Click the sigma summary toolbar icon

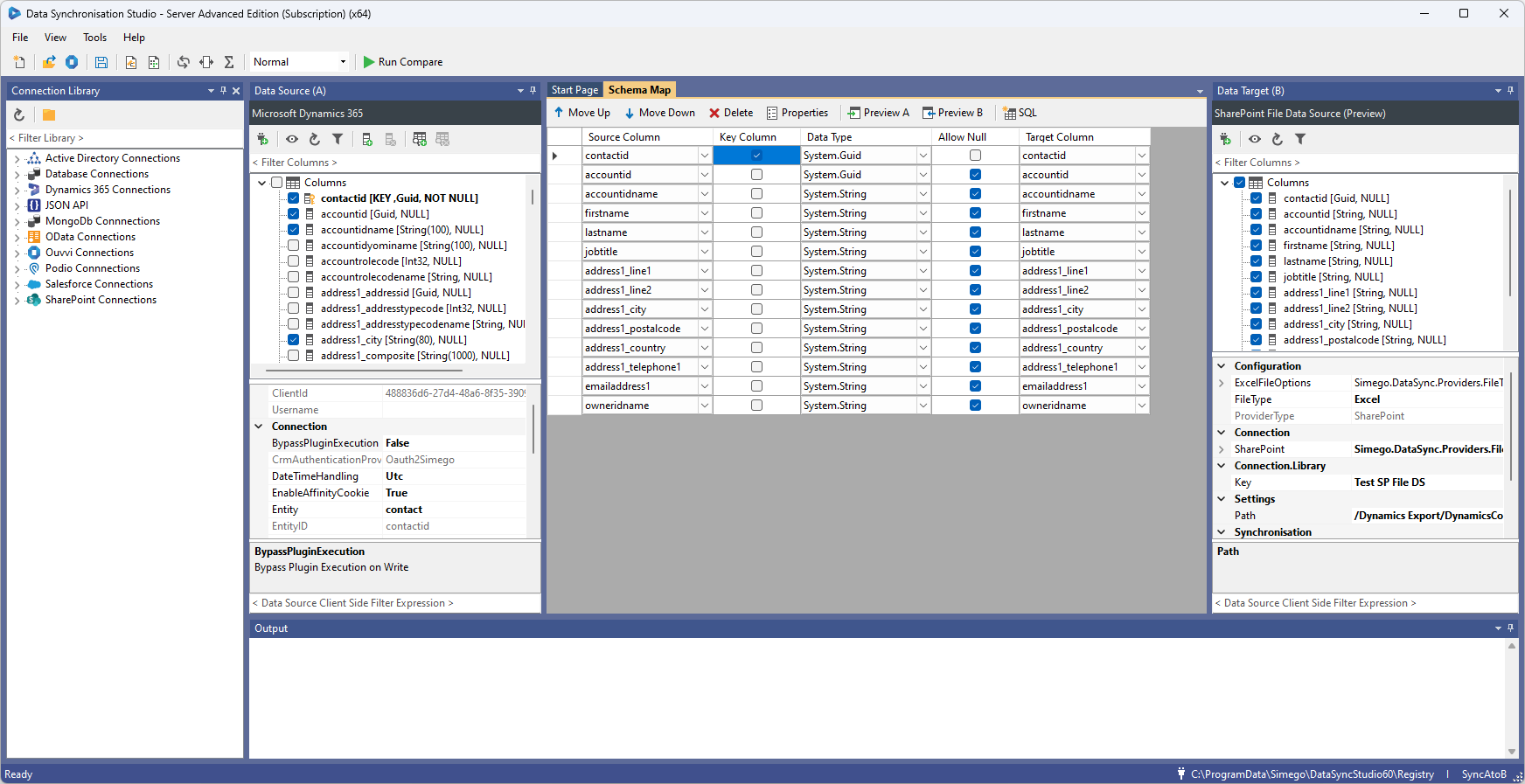[229, 62]
